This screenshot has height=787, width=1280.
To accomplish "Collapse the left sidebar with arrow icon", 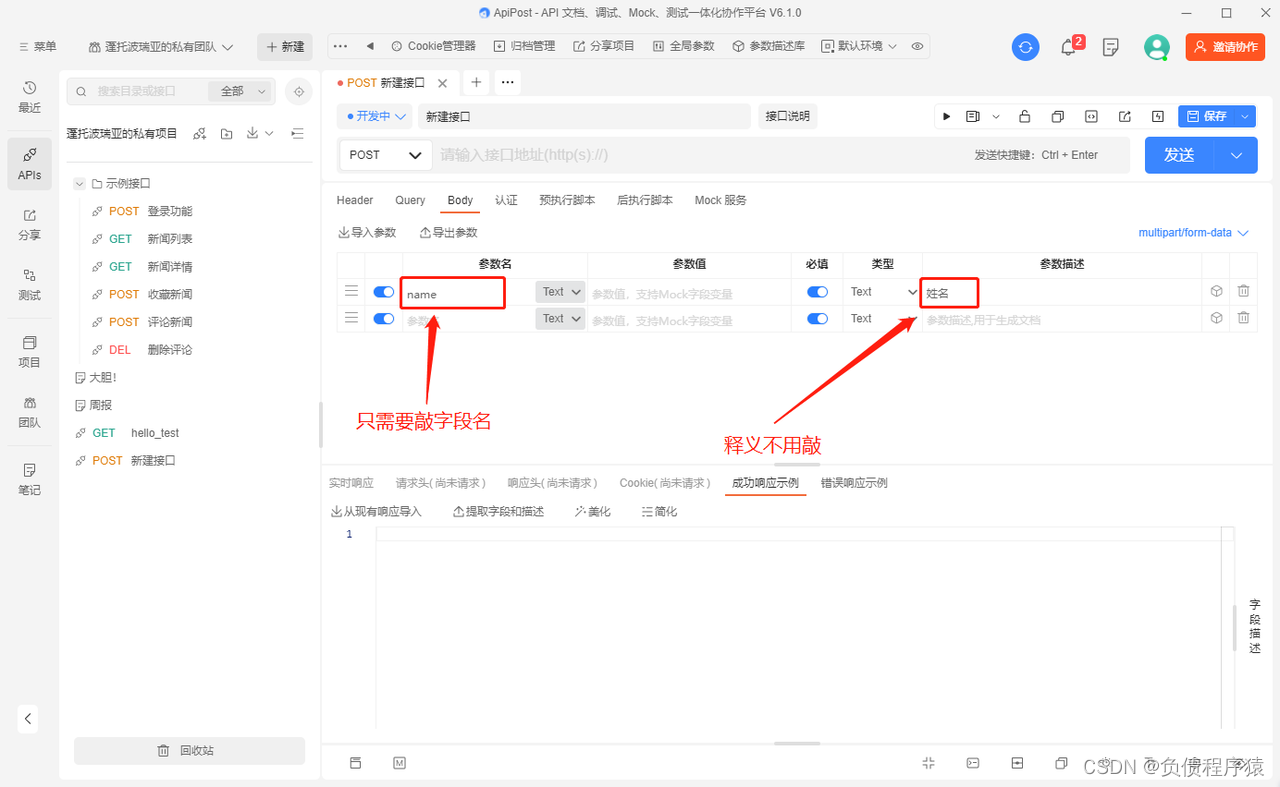I will tap(29, 718).
